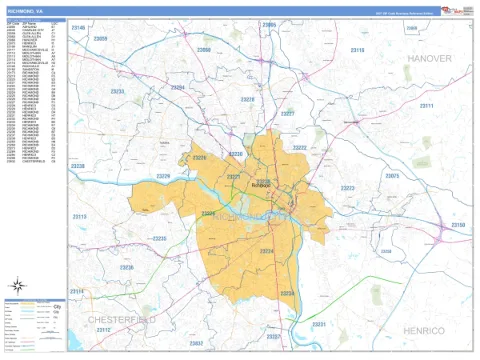
Task: Click the map legend box
Action: (35, 325)
